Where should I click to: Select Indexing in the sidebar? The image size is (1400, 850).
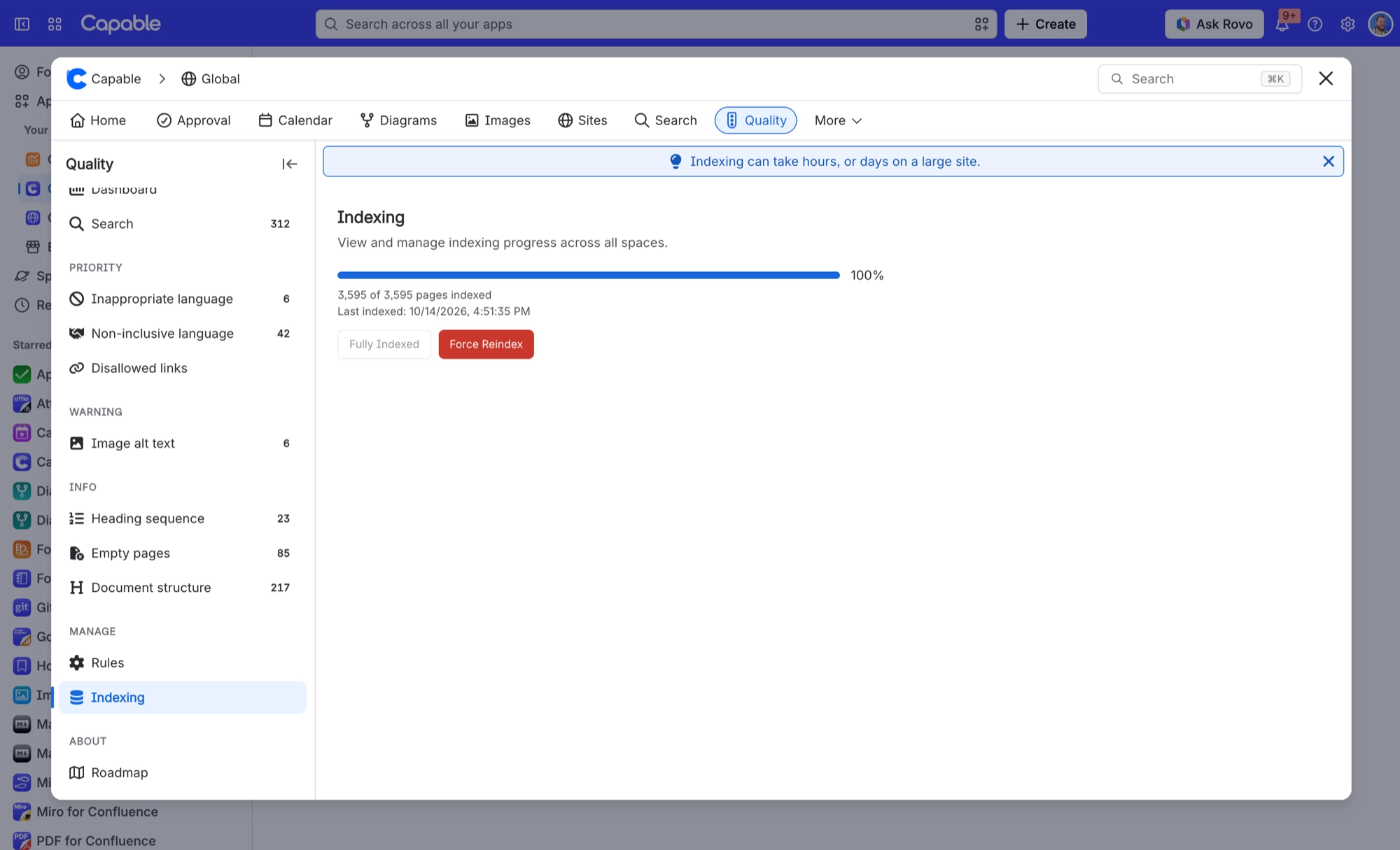(182, 697)
